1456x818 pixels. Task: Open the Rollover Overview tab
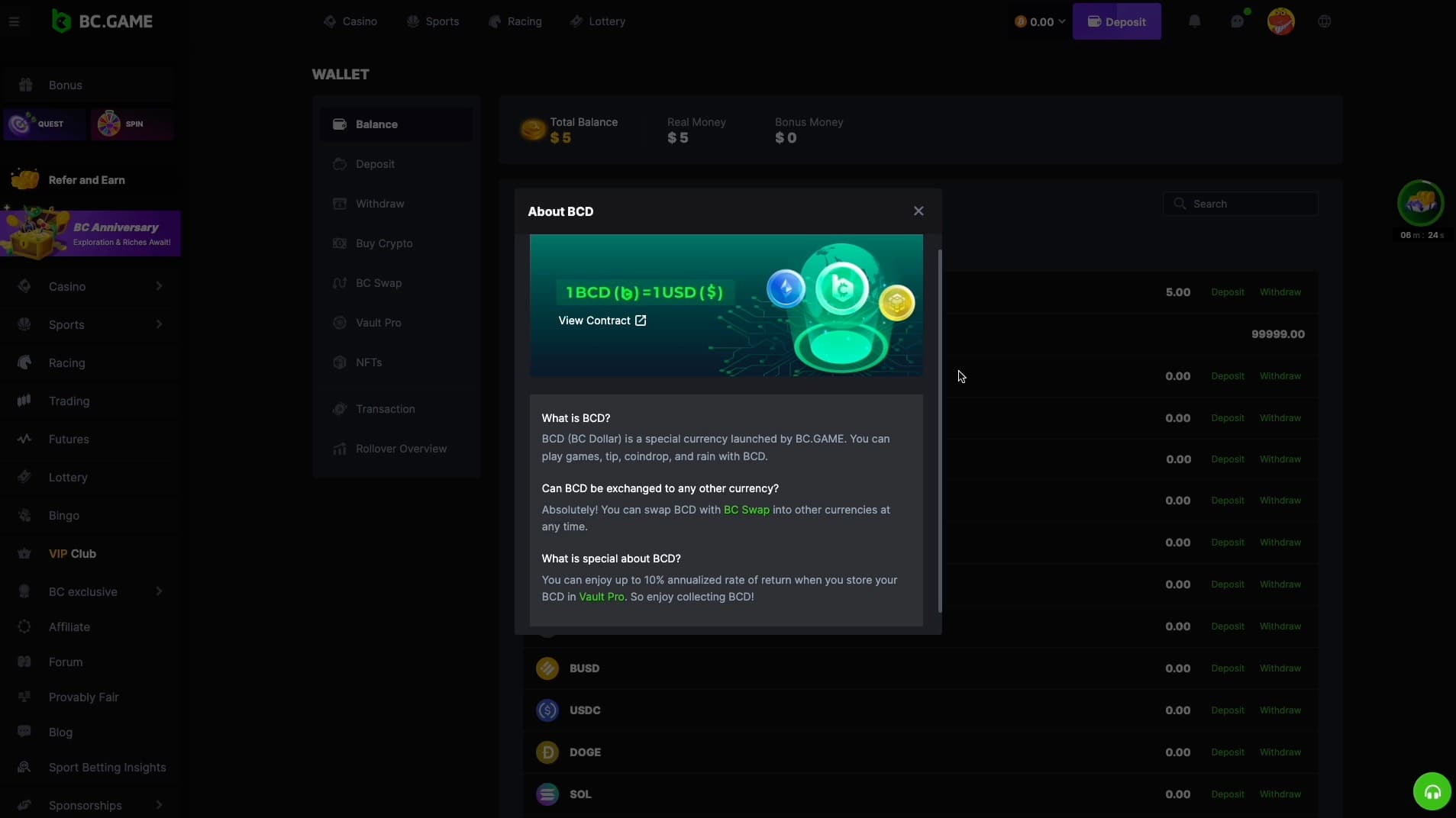(395, 449)
